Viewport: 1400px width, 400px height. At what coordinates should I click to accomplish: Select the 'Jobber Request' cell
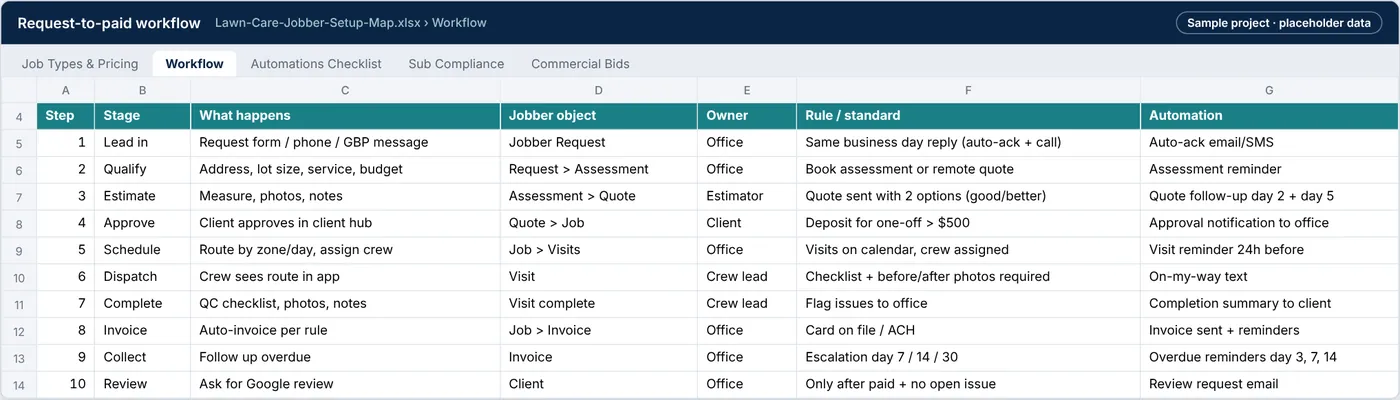(x=599, y=143)
